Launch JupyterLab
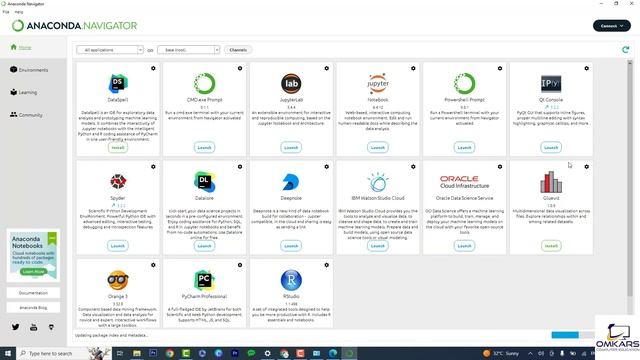This screenshot has height=360, width=640. [x=291, y=147]
